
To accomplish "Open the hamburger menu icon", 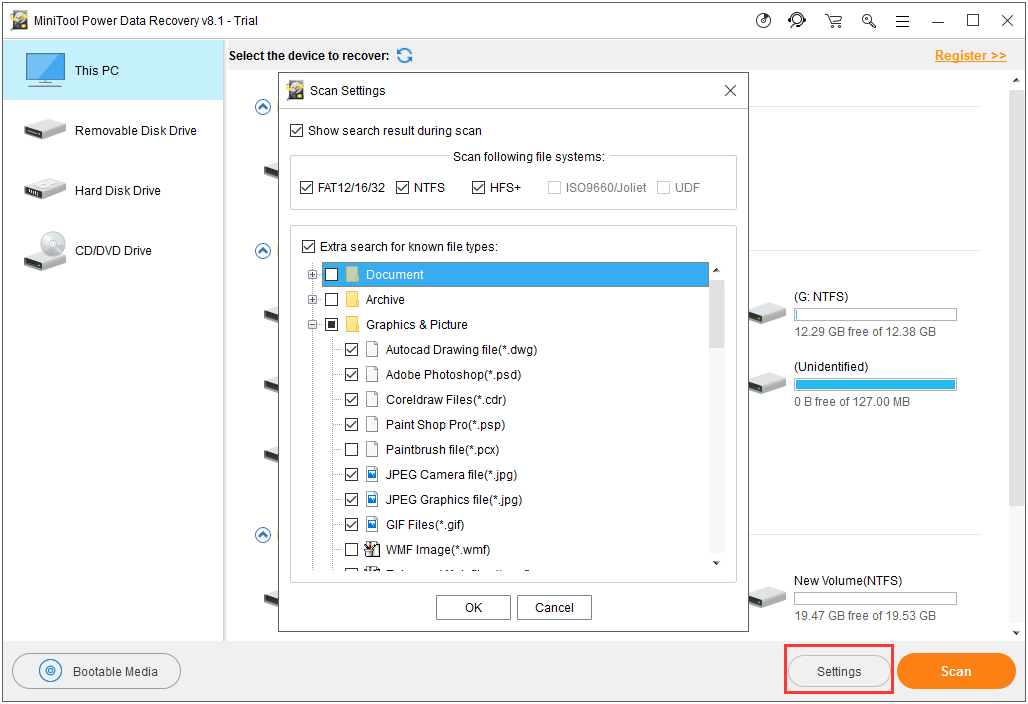I will pos(903,22).
